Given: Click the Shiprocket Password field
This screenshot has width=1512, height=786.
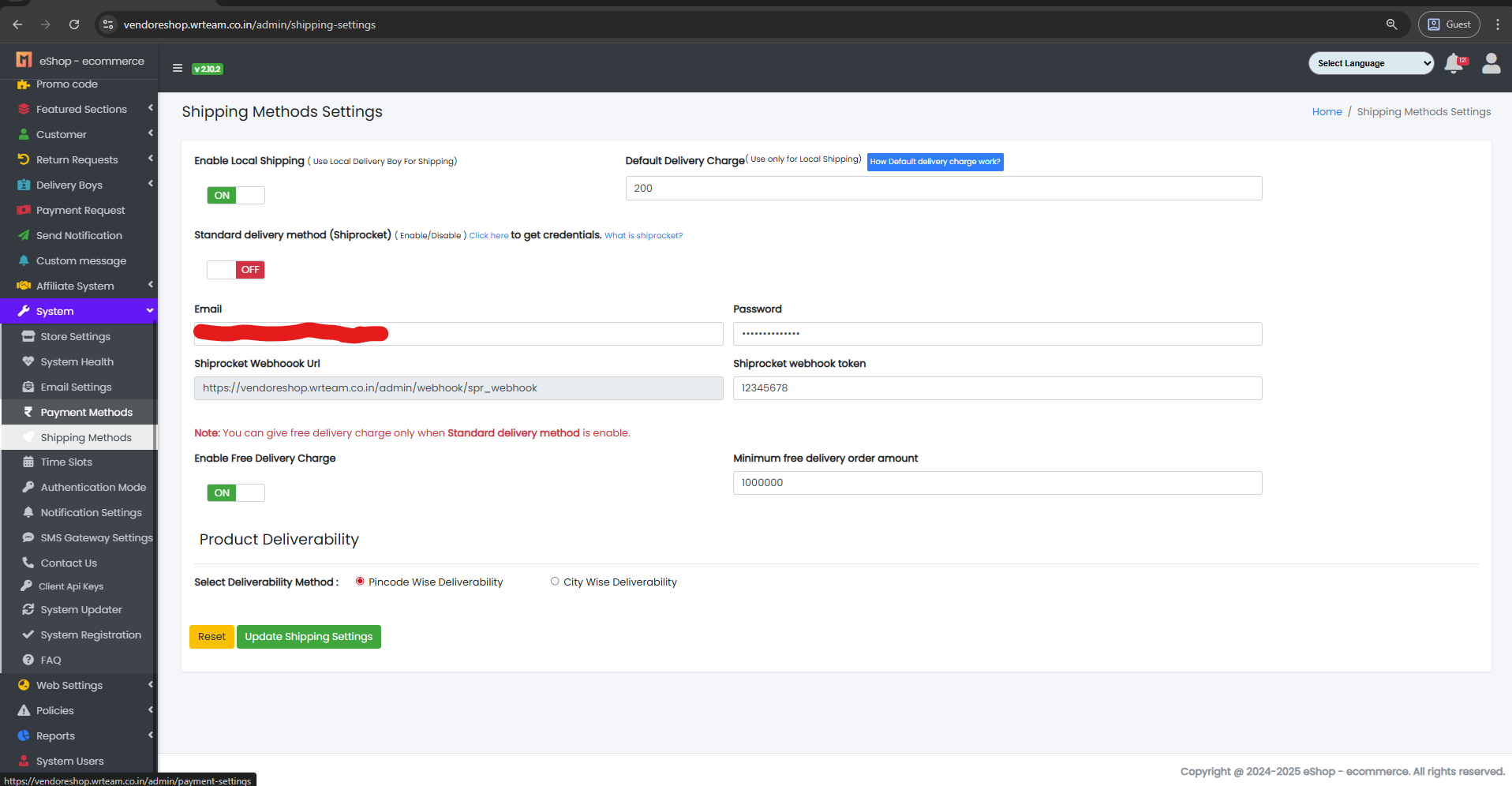Looking at the screenshot, I should point(997,334).
